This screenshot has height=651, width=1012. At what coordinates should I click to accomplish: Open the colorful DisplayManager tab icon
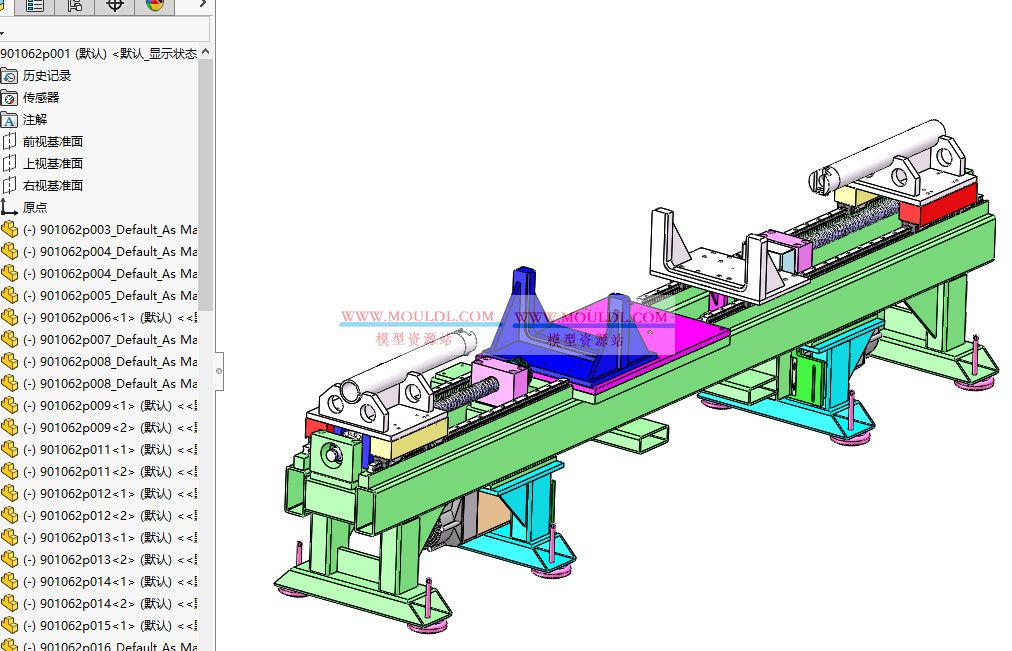(154, 7)
